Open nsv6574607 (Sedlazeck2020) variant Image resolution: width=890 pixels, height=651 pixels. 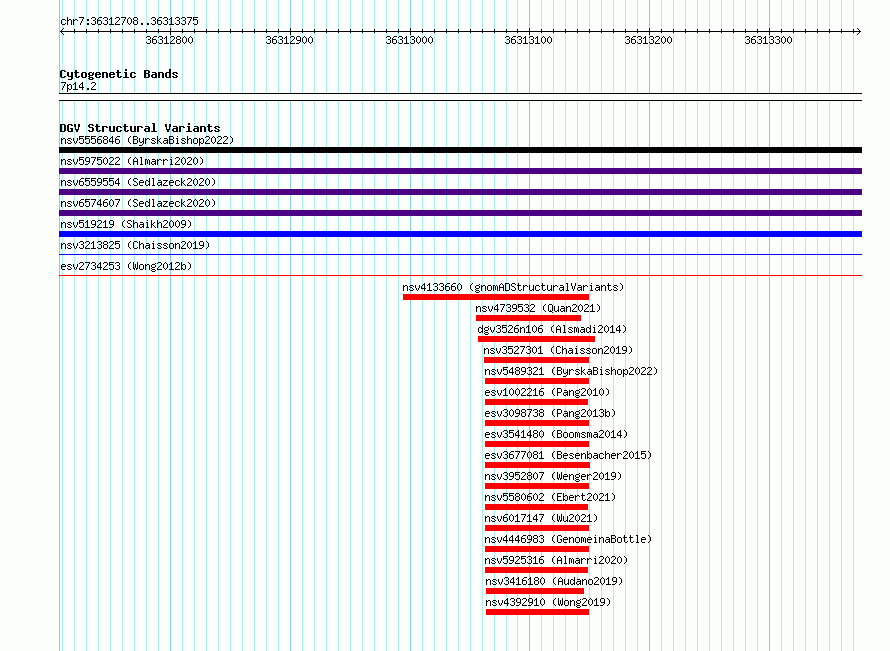point(138,203)
